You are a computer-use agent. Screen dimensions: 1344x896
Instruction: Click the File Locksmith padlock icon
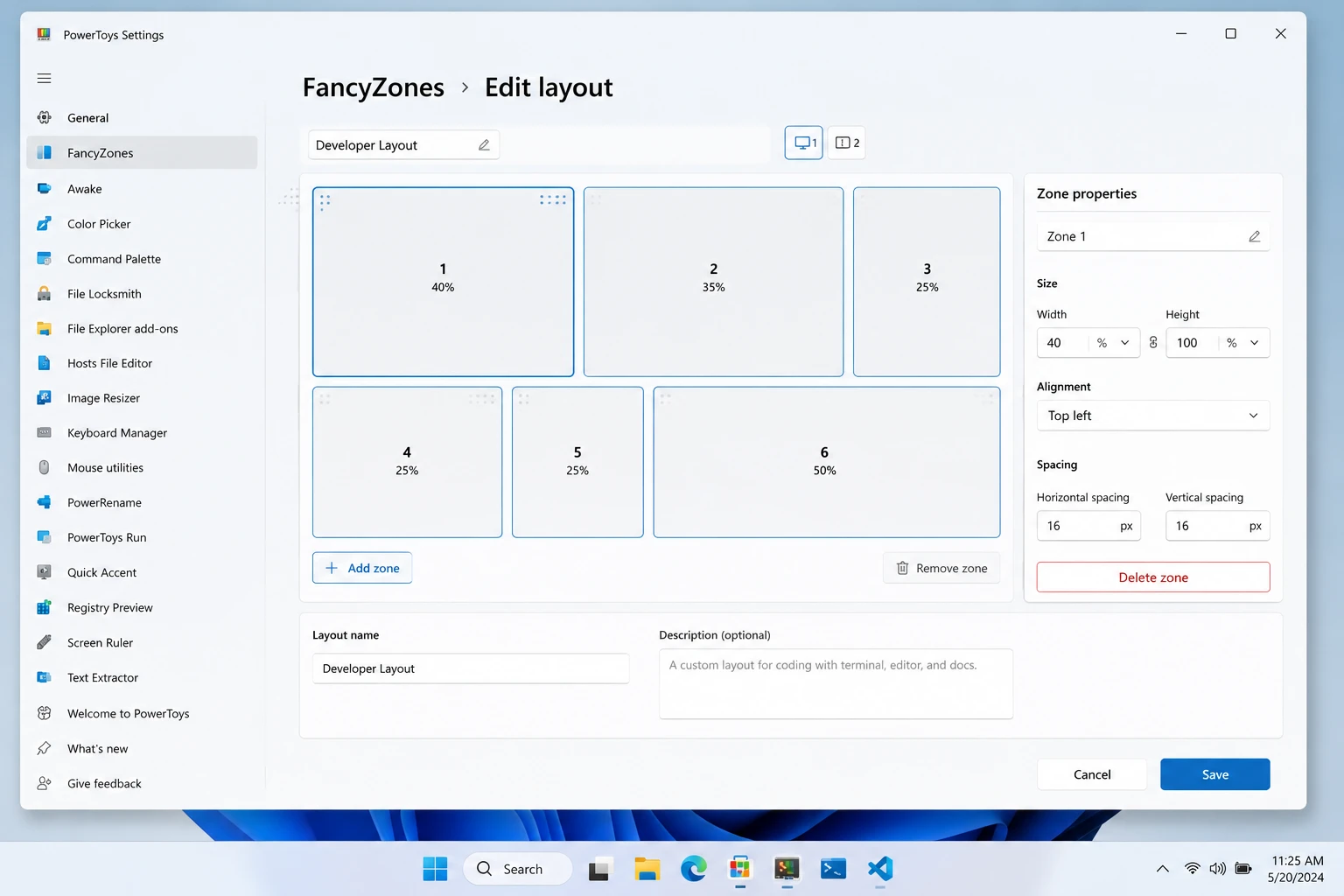coord(44,293)
